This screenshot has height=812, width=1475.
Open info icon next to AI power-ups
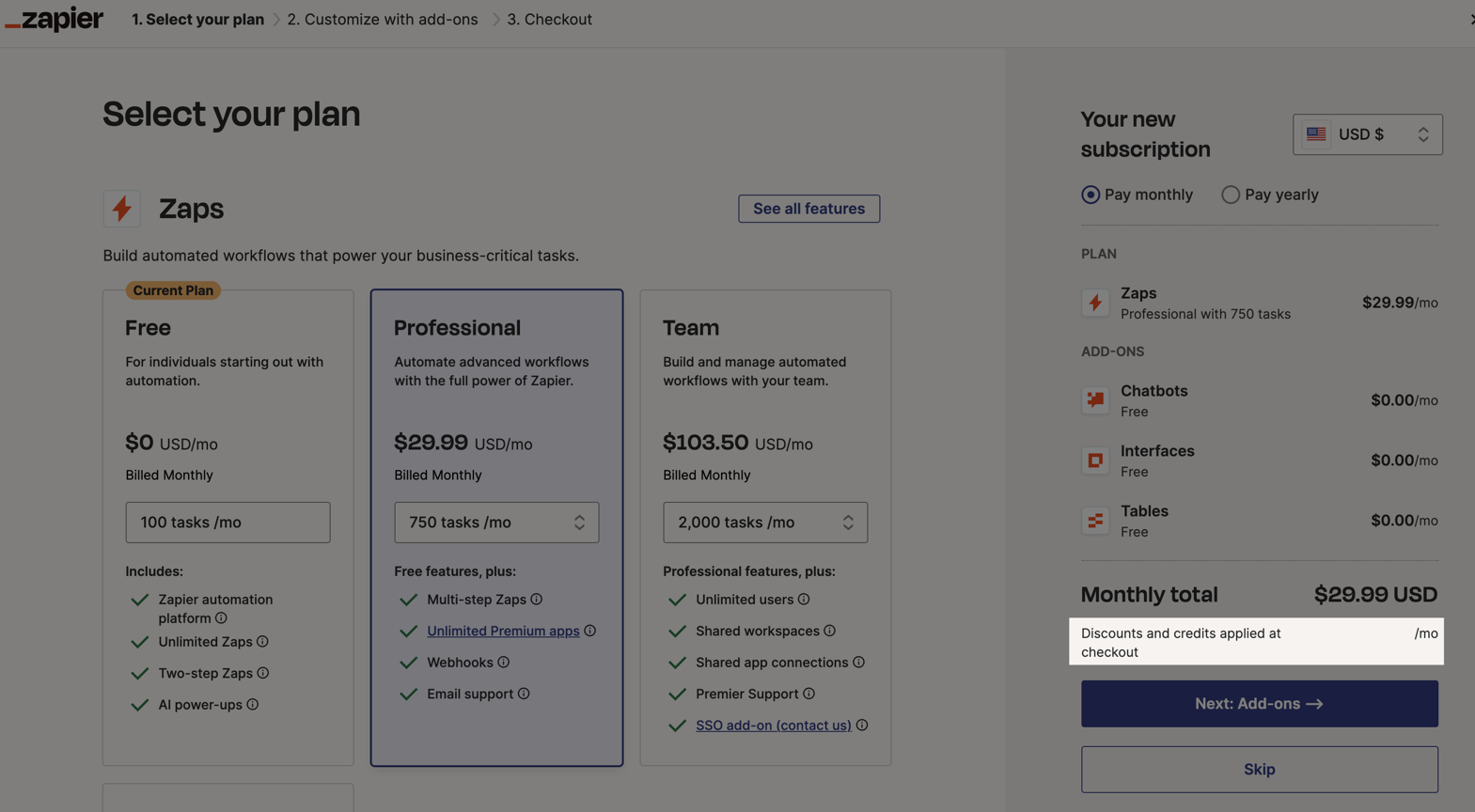click(x=253, y=705)
